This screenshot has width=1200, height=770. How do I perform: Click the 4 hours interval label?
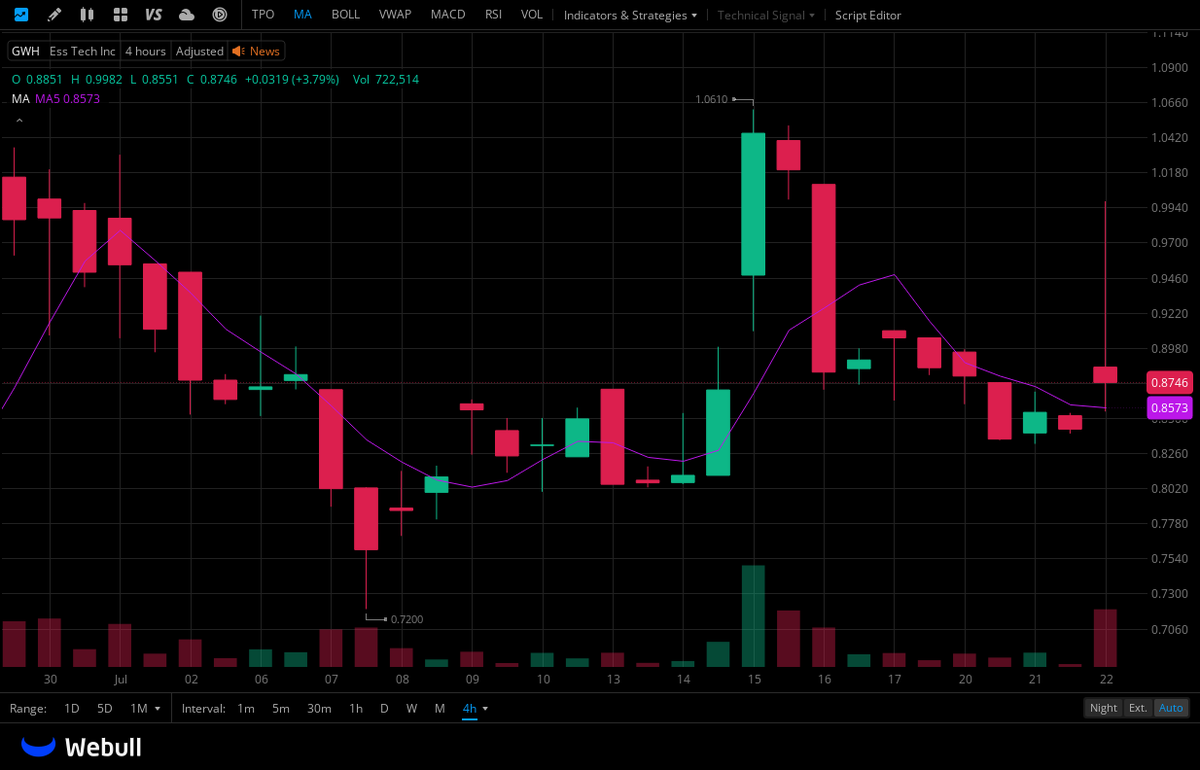pyautogui.click(x=145, y=51)
